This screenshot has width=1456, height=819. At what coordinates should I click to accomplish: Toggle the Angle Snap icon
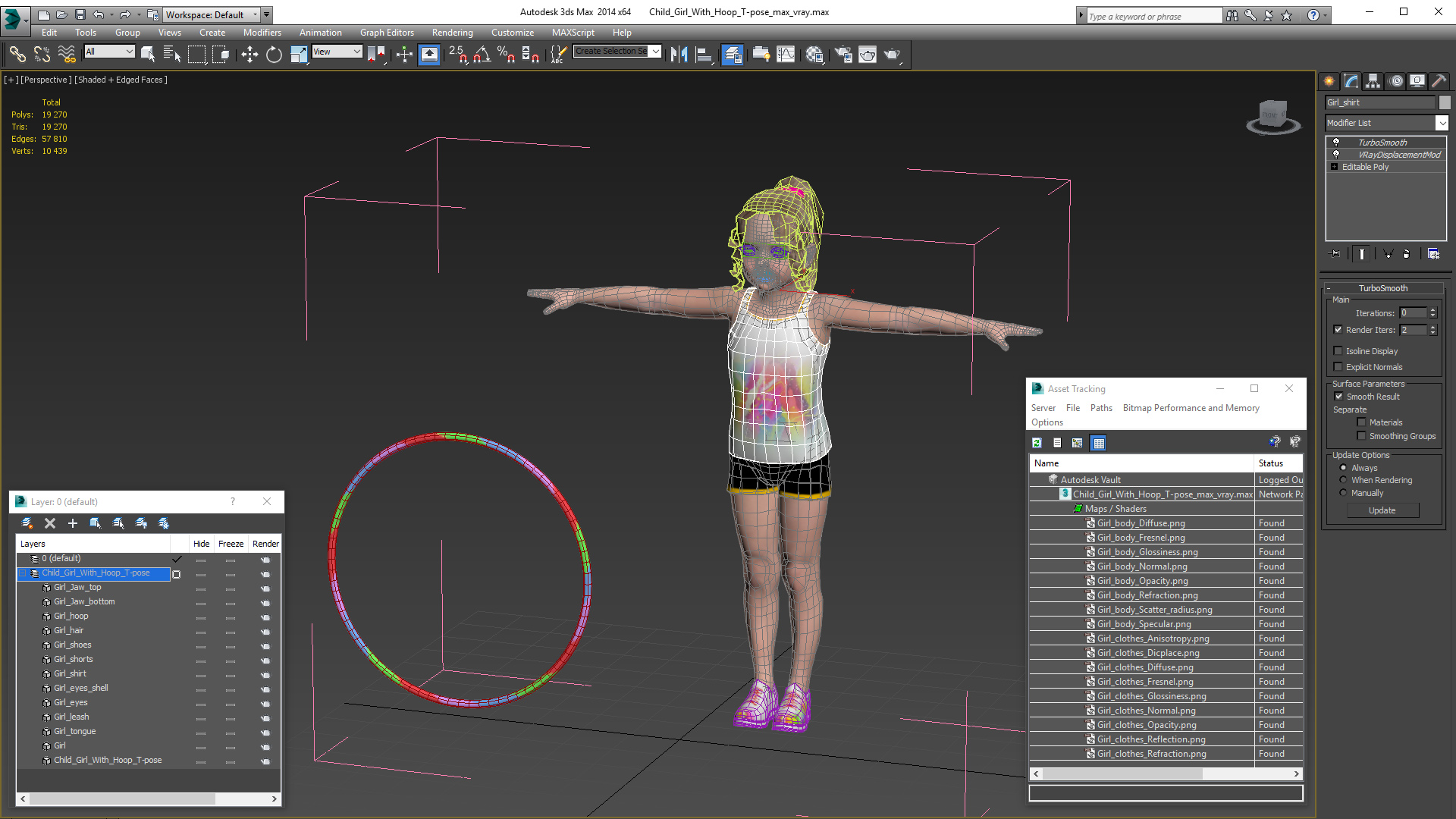coord(482,54)
